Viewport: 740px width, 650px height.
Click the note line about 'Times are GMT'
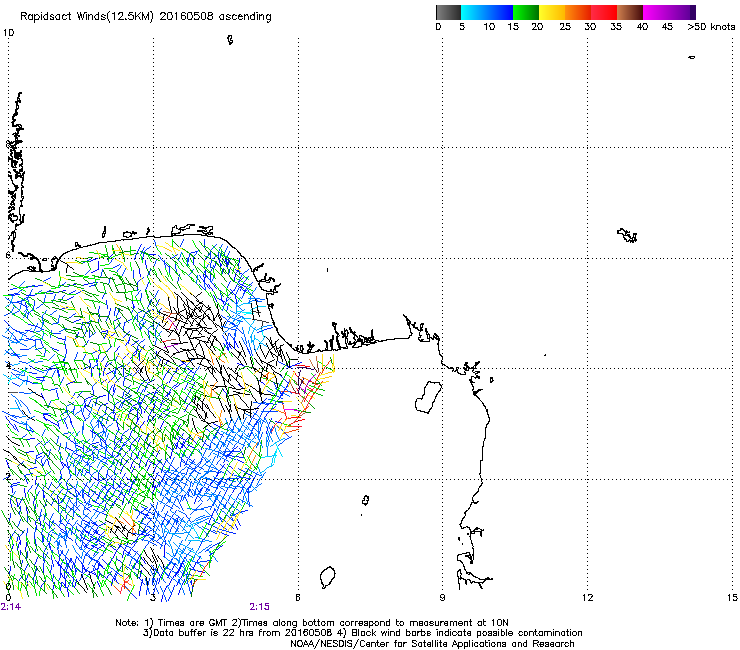(312, 623)
